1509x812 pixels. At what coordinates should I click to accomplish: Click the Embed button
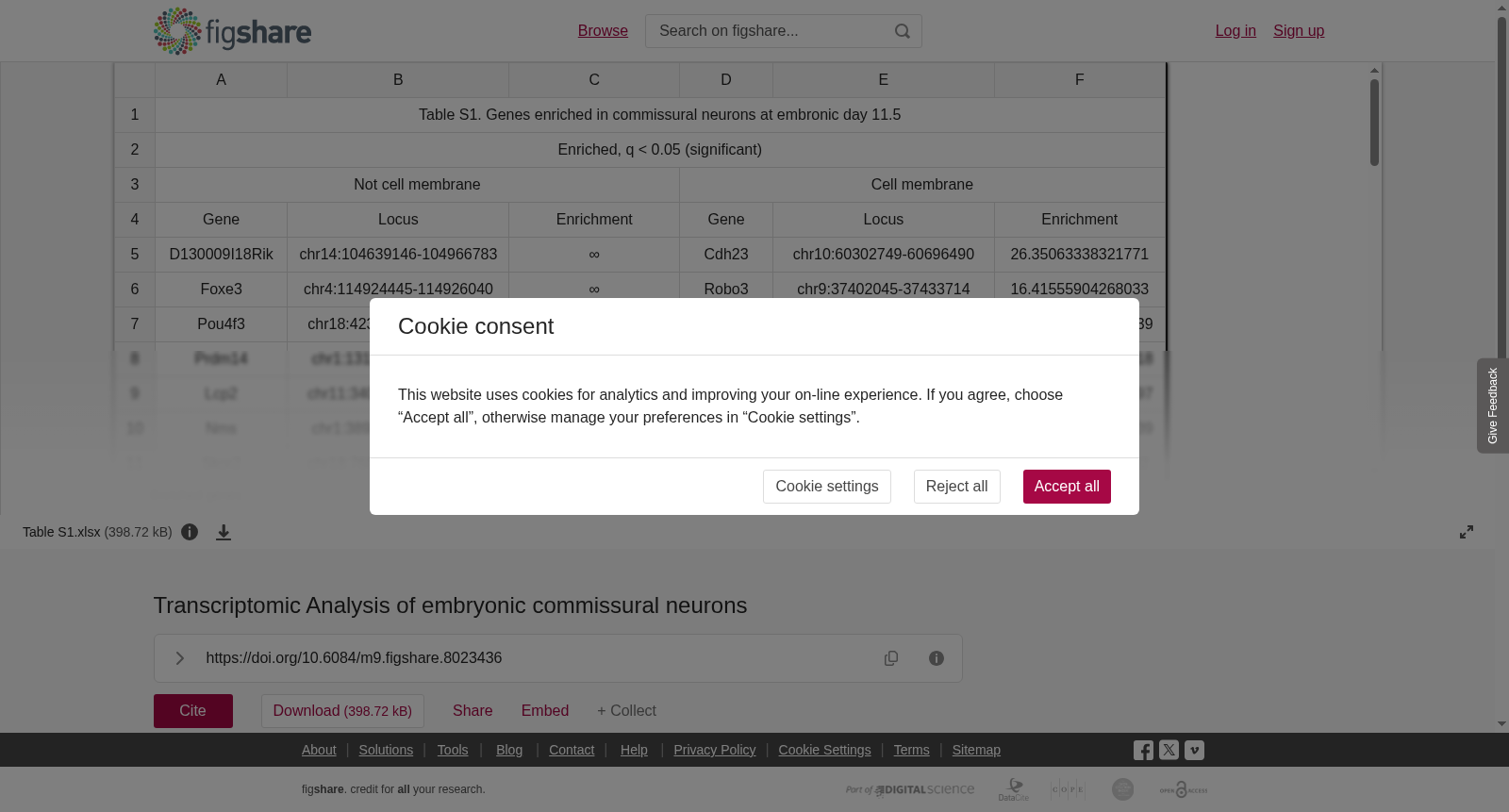(x=545, y=711)
